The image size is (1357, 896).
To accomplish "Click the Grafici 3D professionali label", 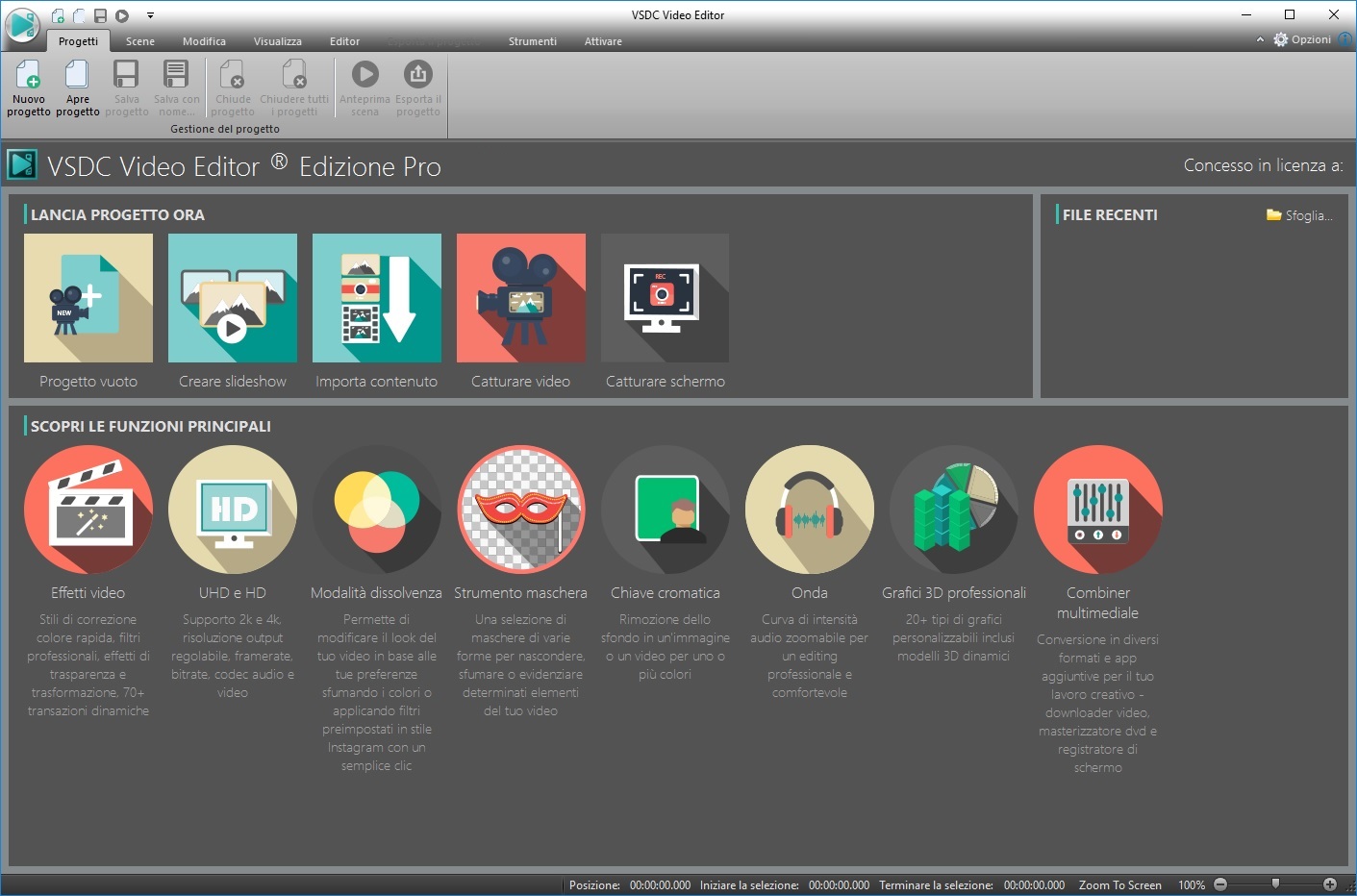I will [x=954, y=593].
